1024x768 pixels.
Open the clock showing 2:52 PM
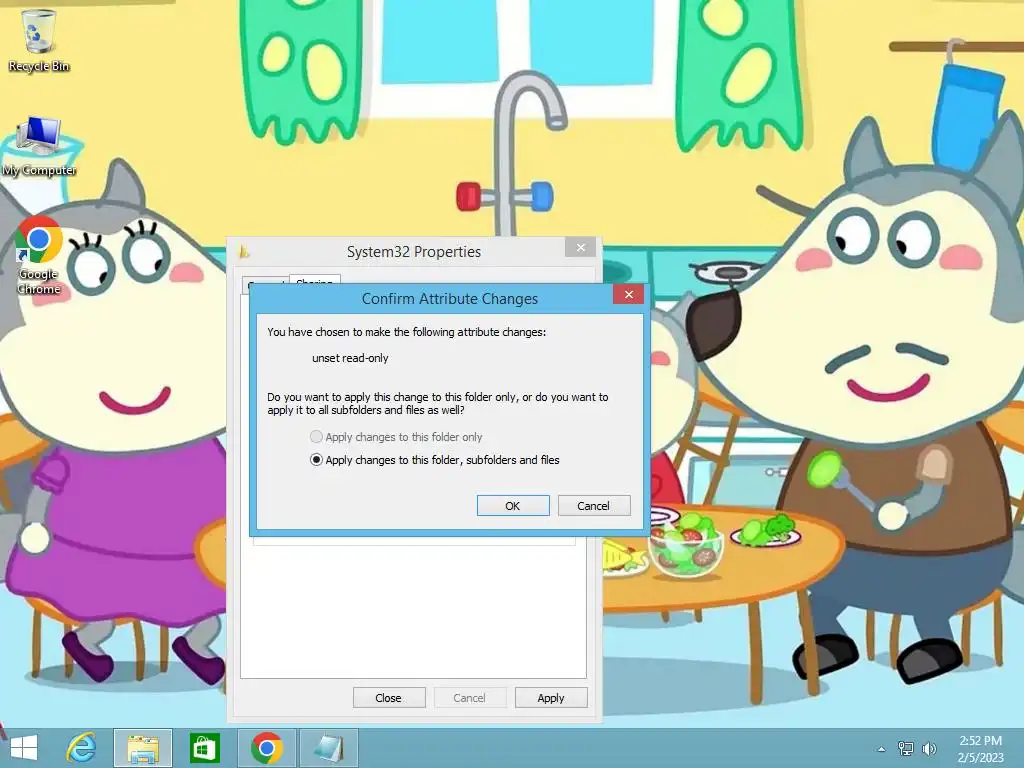(980, 748)
